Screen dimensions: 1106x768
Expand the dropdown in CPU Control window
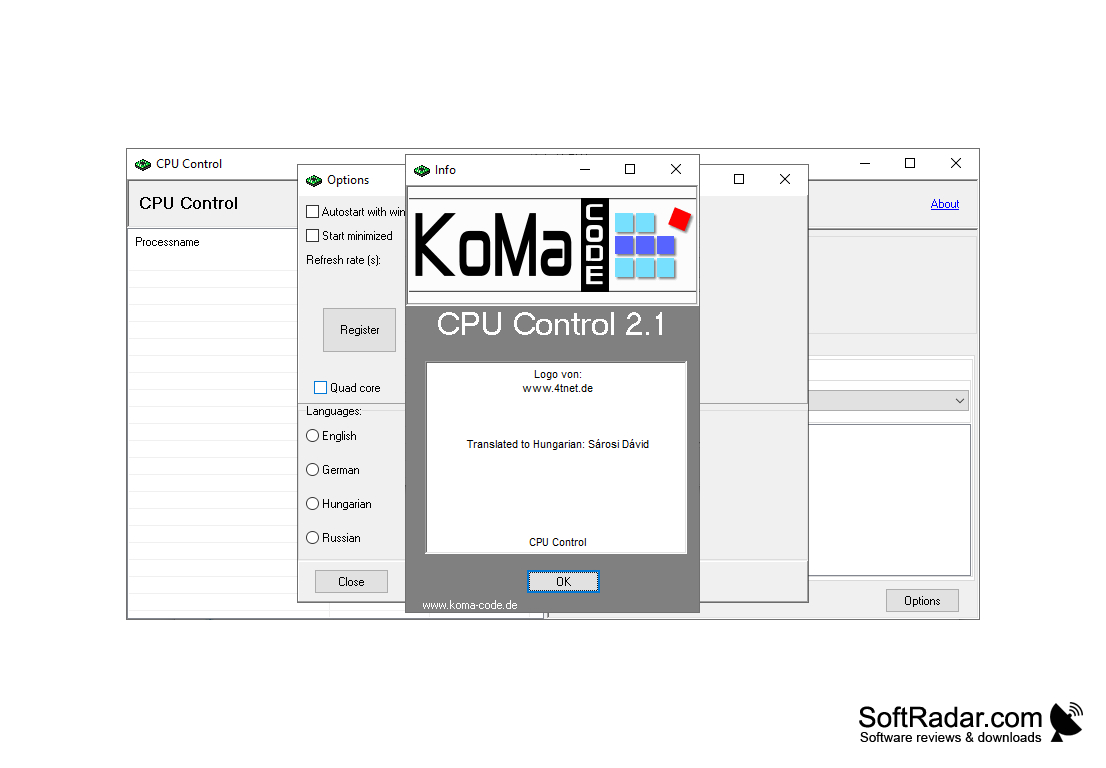(959, 401)
